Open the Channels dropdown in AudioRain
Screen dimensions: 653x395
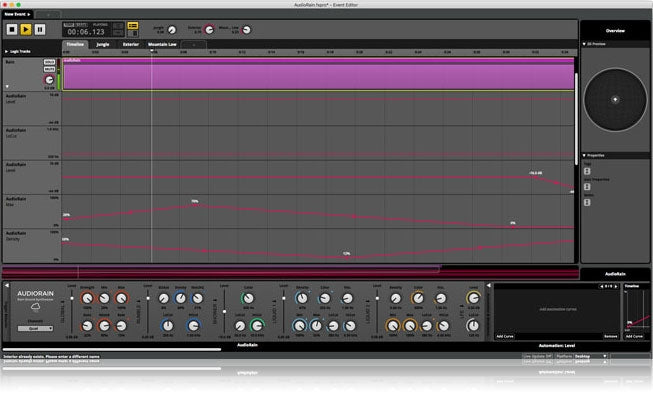click(x=35, y=328)
